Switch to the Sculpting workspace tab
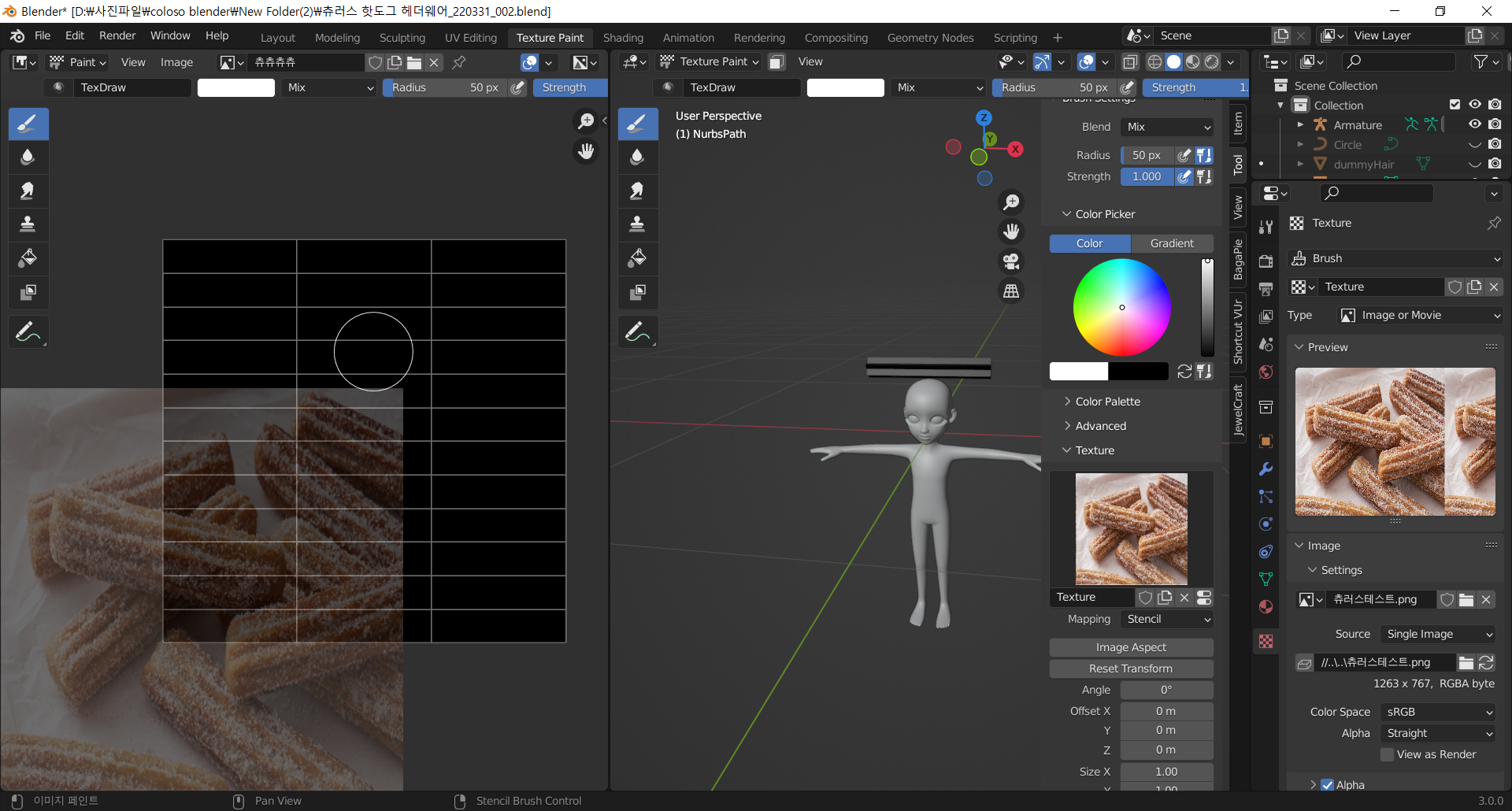This screenshot has width=1512, height=811. 402,37
